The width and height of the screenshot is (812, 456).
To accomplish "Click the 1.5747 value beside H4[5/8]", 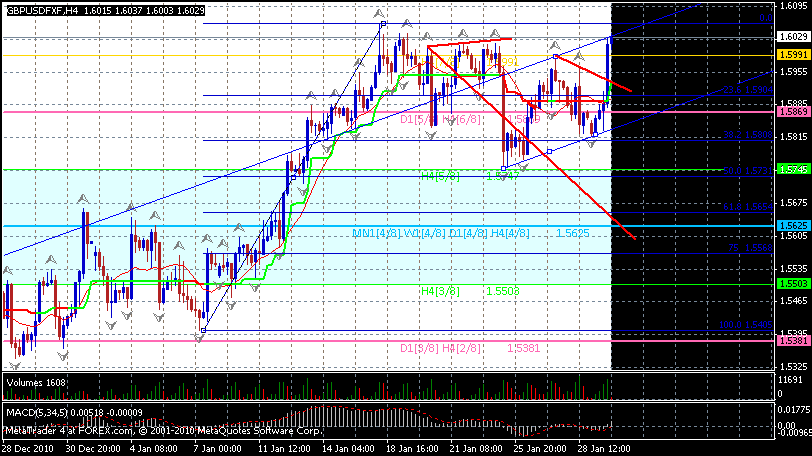I will tap(503, 176).
